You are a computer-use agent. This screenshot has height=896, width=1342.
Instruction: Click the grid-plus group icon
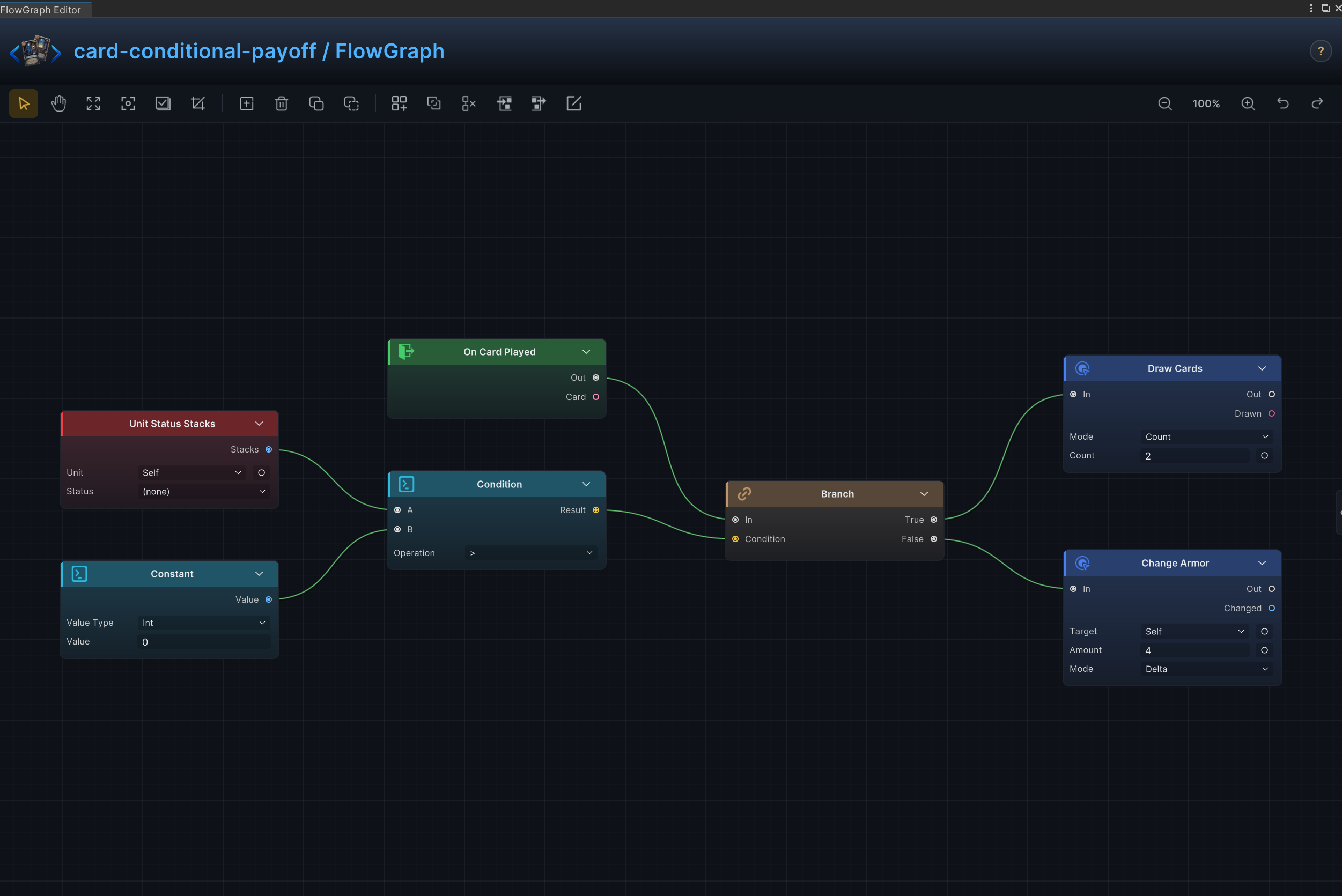coord(399,103)
